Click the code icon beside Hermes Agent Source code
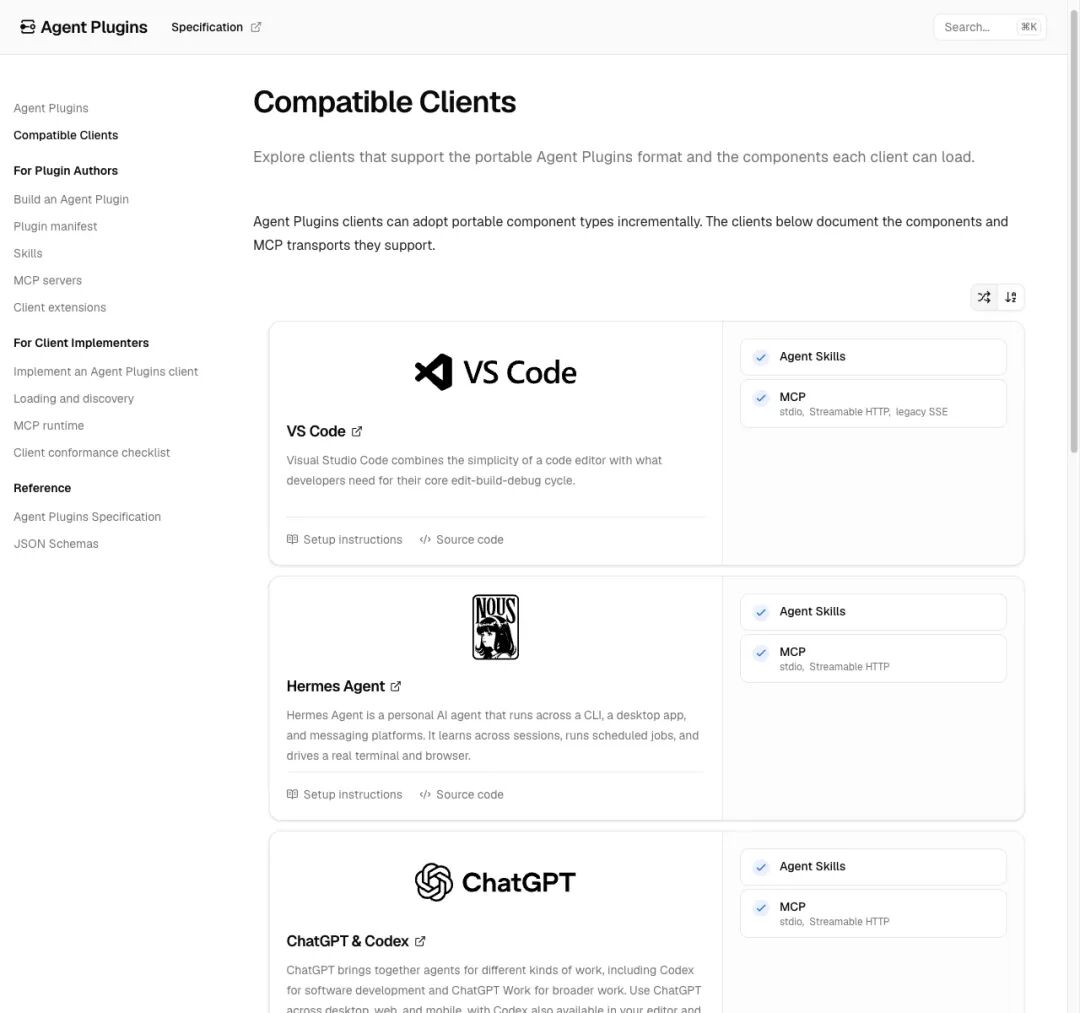 click(x=425, y=794)
